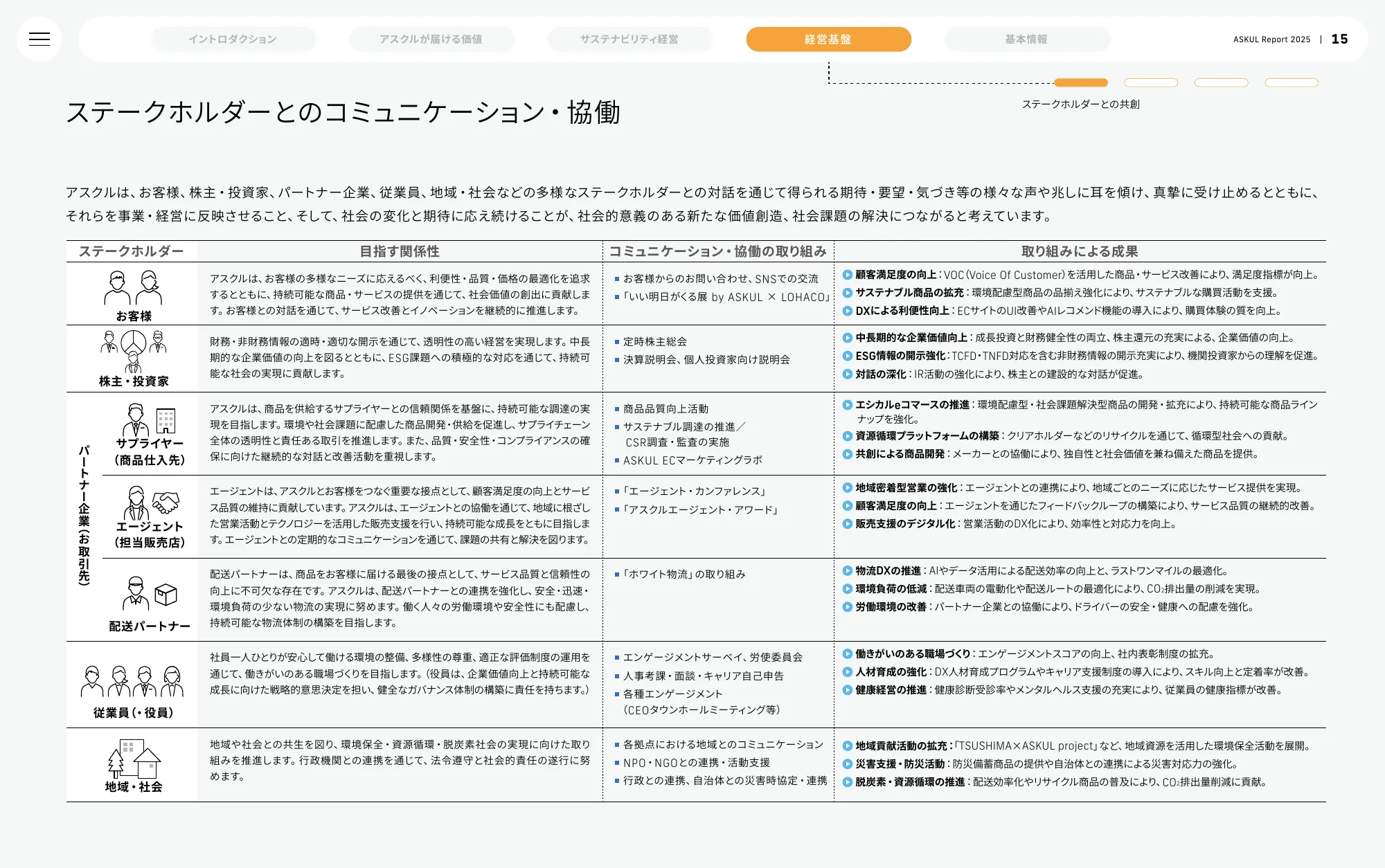Click the ASKUL Report 2025 label
Image resolution: width=1385 pixels, height=868 pixels.
(x=1271, y=39)
